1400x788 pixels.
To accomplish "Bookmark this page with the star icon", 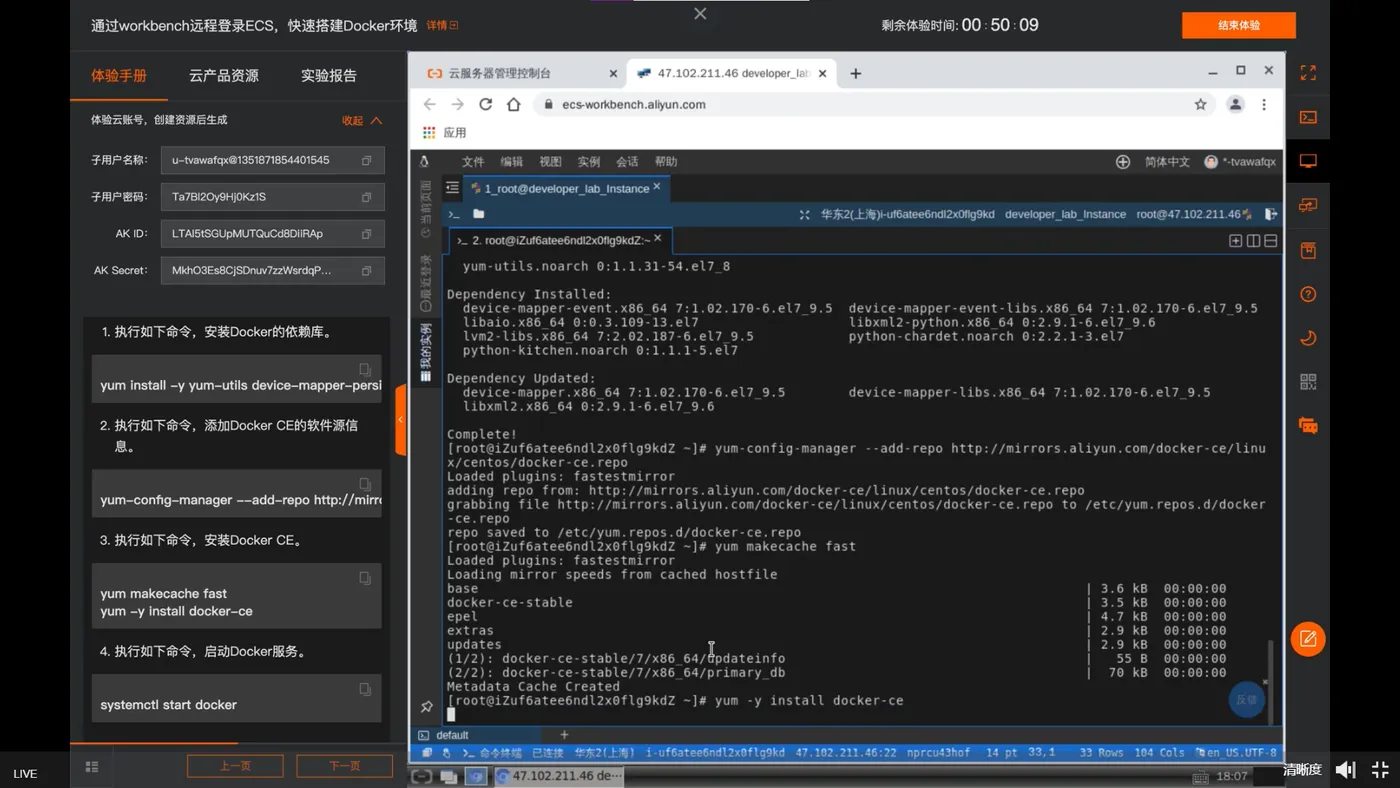I will pyautogui.click(x=1201, y=104).
